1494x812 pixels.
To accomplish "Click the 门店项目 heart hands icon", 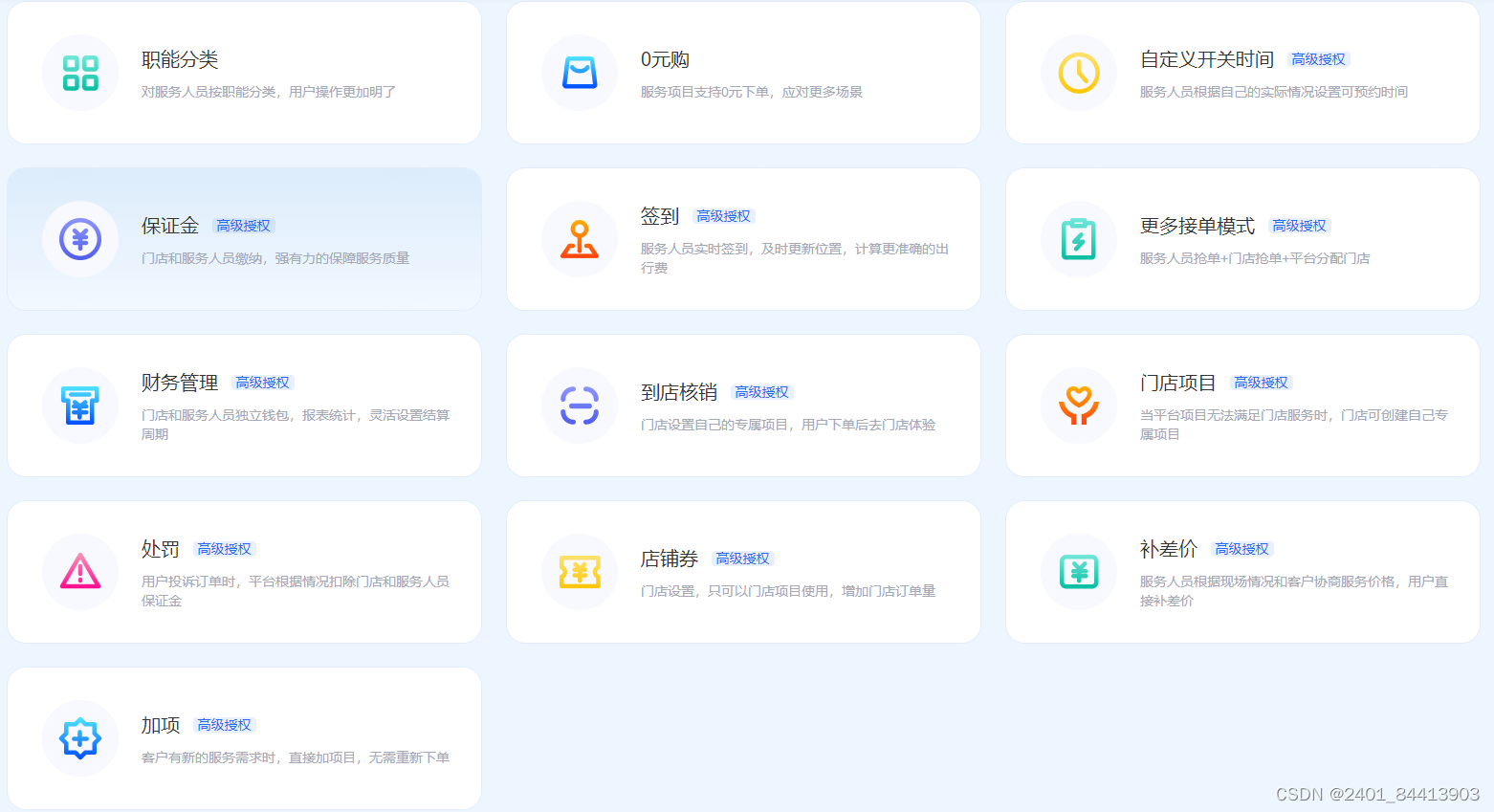I will 1079,406.
